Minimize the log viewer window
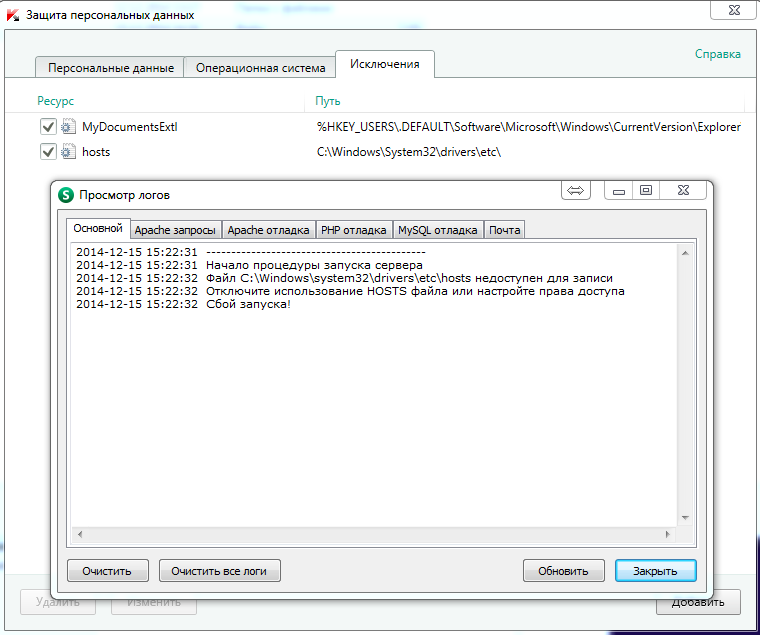 [620, 190]
